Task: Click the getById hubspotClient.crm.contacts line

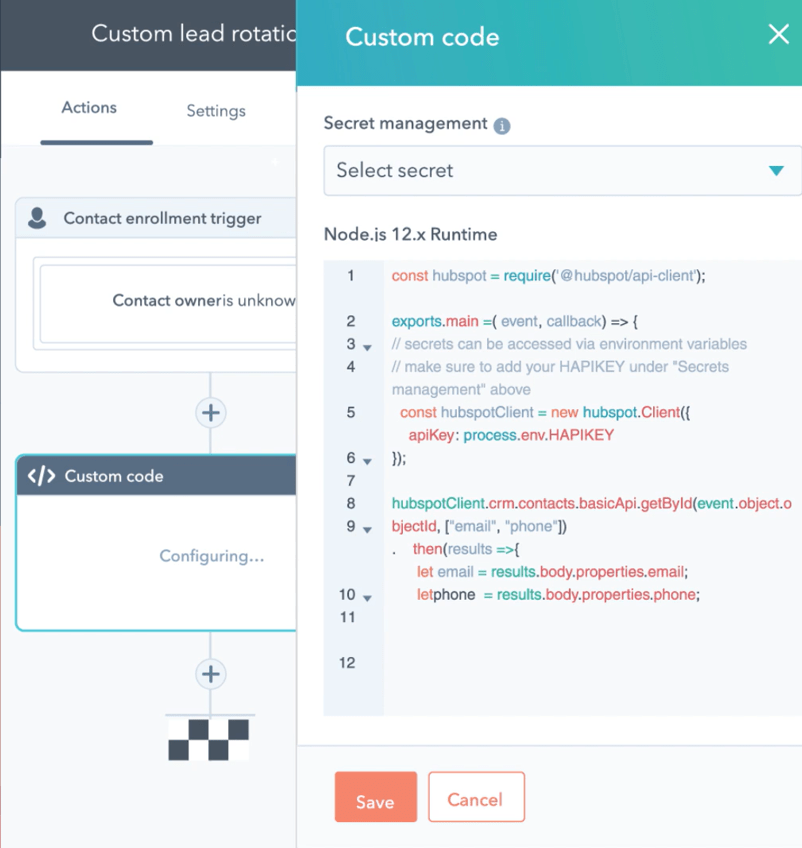Action: (592, 504)
